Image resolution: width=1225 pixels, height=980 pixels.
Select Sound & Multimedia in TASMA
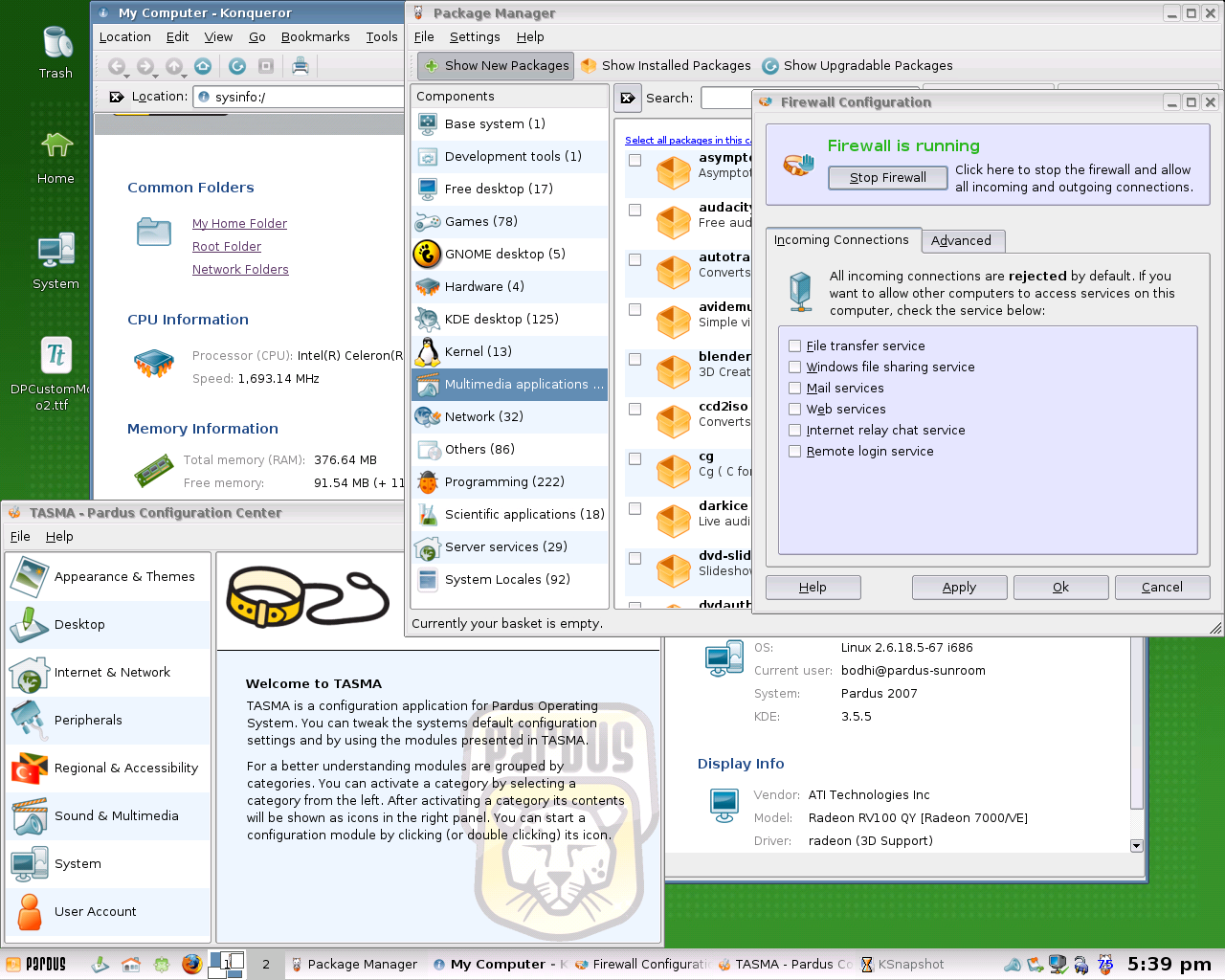(x=108, y=816)
